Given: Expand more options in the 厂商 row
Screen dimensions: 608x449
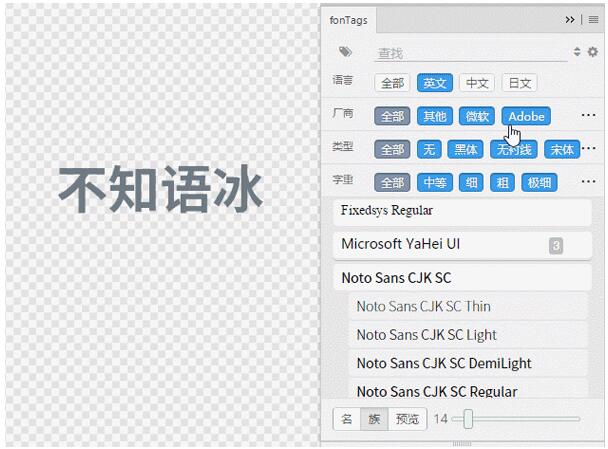Looking at the screenshot, I should coord(588,115).
